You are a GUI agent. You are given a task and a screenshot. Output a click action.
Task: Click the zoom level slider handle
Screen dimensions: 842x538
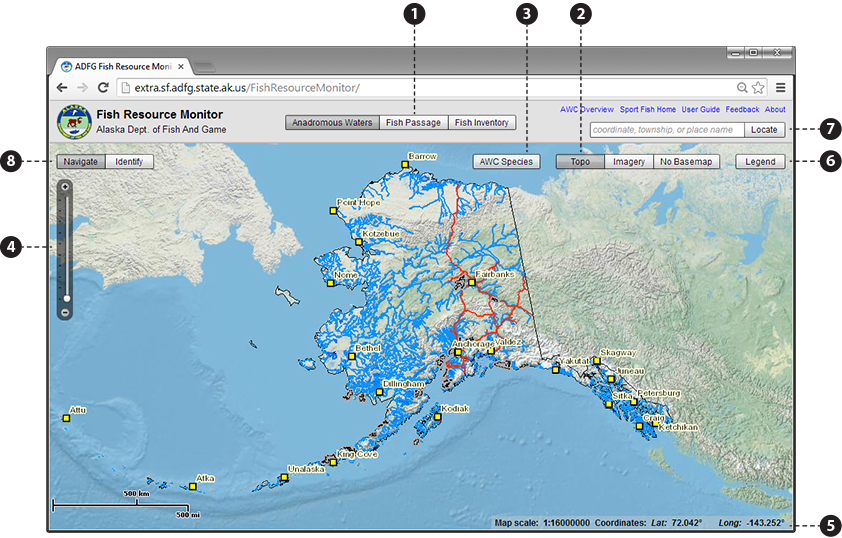(65, 298)
